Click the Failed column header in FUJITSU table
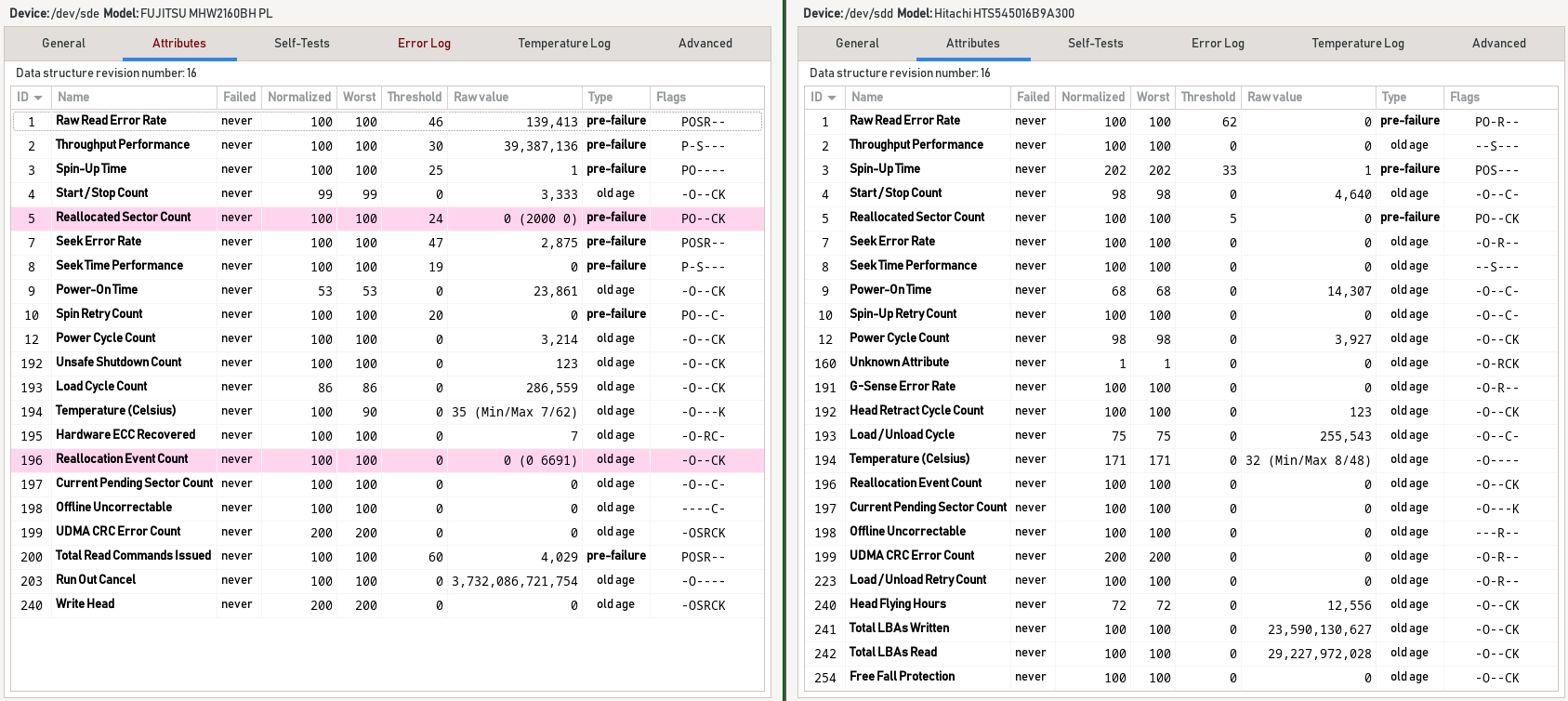1568x701 pixels. (239, 97)
